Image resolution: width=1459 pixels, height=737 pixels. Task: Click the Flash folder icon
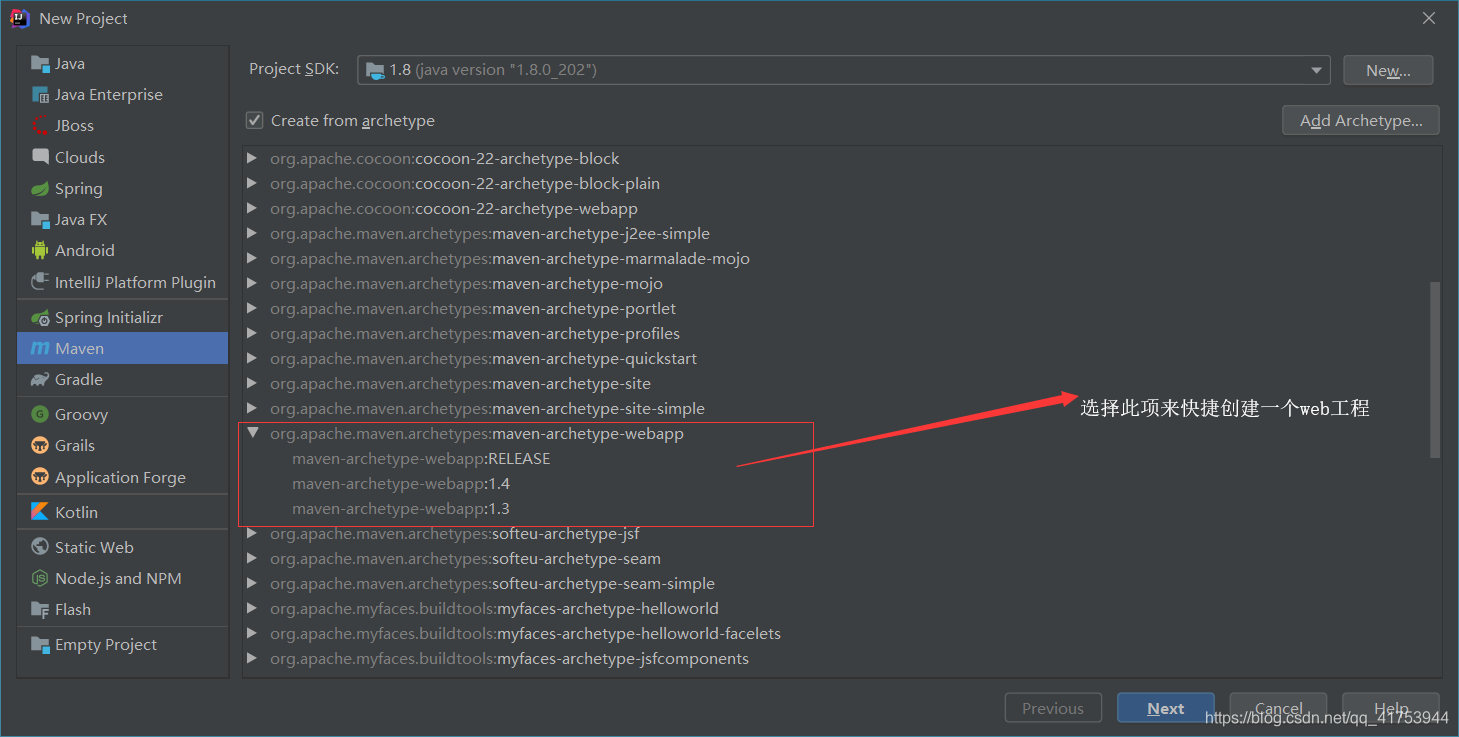(40, 609)
